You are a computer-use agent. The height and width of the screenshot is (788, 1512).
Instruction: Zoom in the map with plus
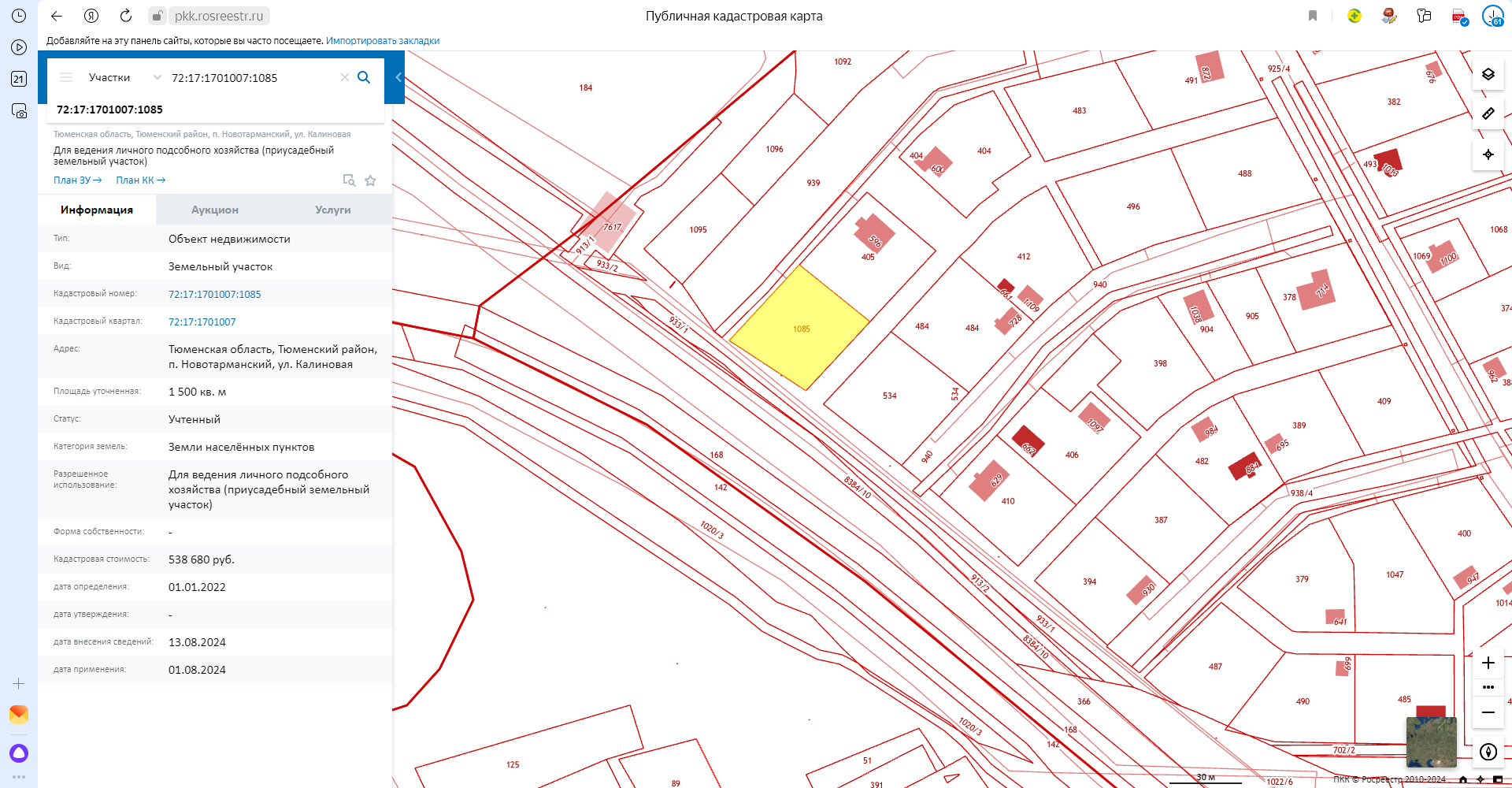(1488, 663)
